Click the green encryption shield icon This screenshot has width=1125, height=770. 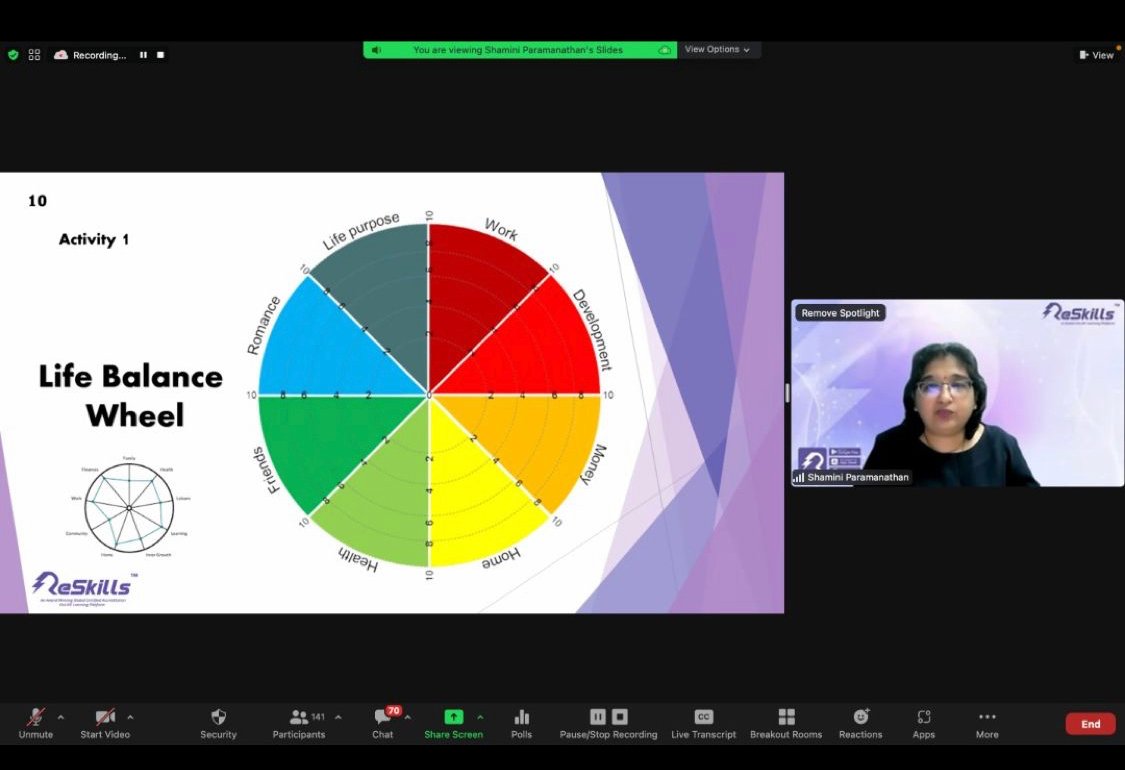[13, 55]
